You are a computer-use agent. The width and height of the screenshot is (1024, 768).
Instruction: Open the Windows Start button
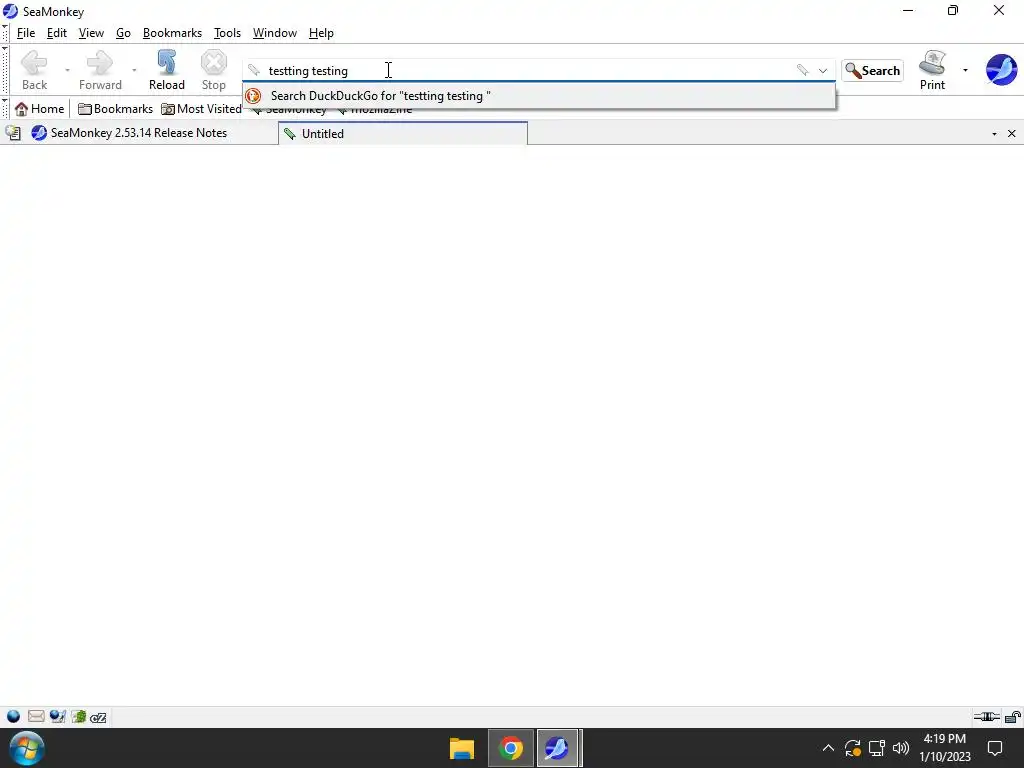(27, 748)
